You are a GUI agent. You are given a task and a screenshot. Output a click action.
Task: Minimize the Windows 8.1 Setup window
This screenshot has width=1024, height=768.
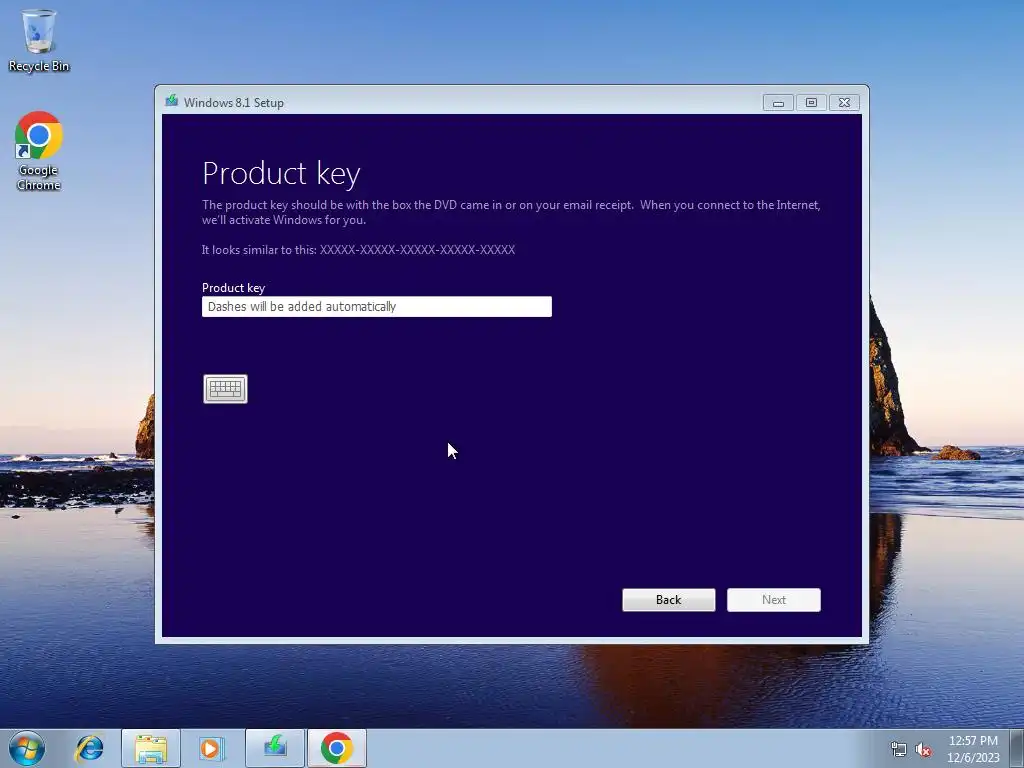pos(778,103)
